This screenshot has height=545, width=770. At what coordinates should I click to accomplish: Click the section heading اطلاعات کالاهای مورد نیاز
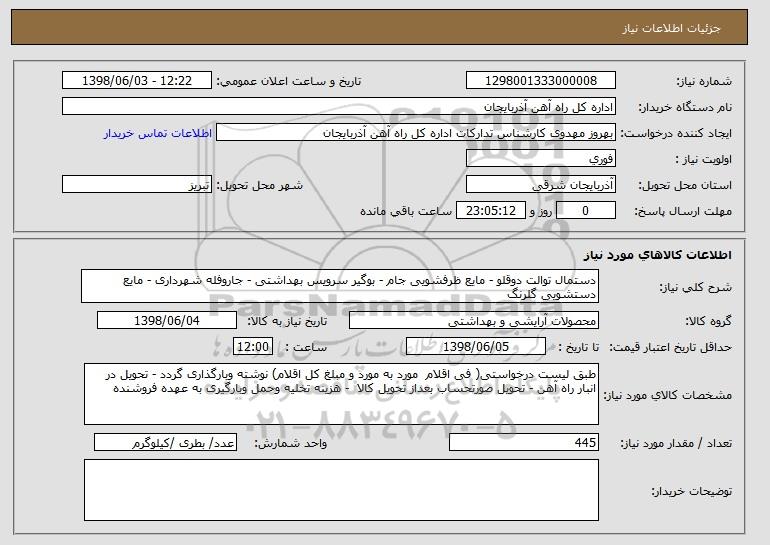click(x=658, y=255)
